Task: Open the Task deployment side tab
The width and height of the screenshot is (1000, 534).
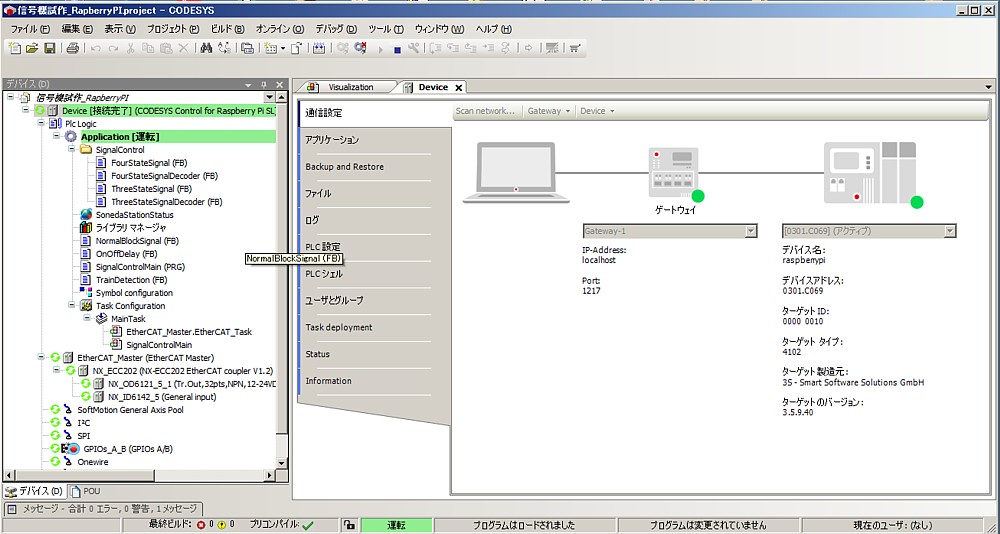Action: point(339,327)
